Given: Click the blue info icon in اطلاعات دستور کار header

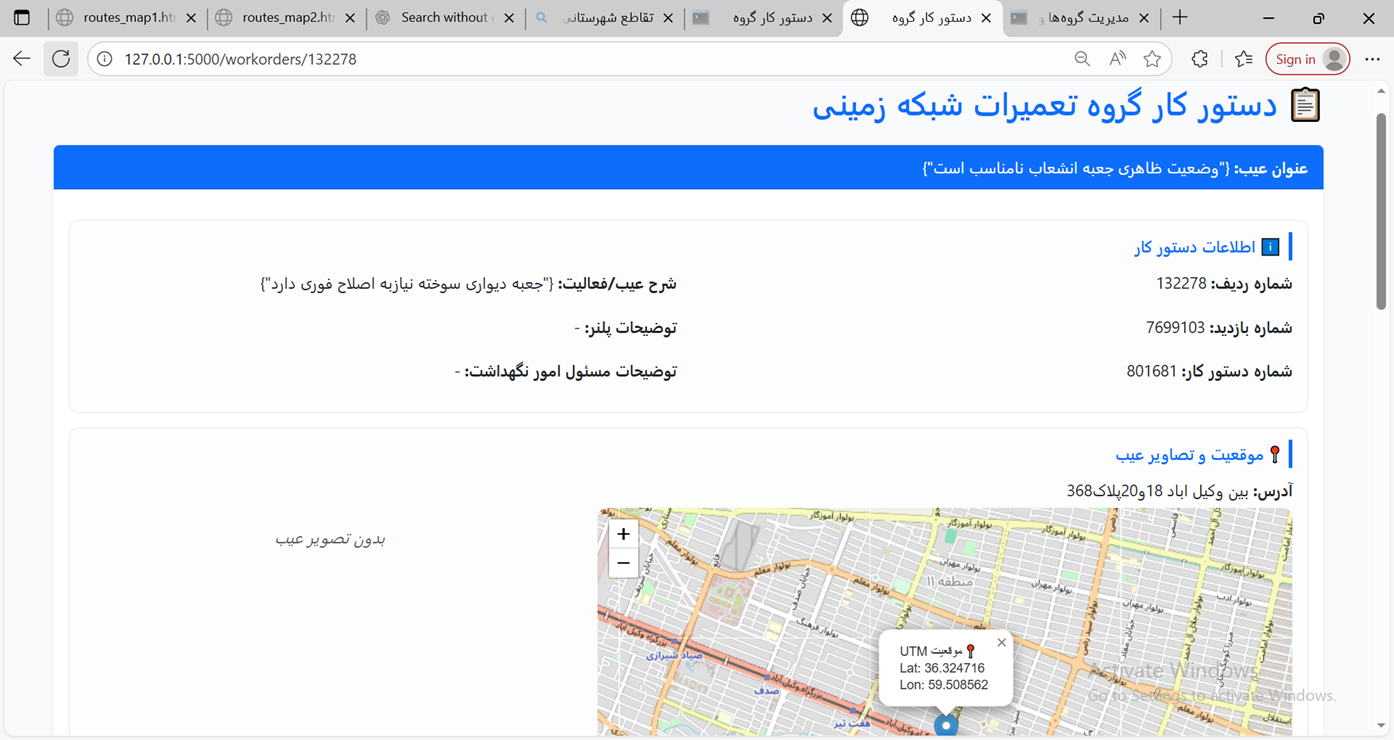Looking at the screenshot, I should tap(1270, 246).
